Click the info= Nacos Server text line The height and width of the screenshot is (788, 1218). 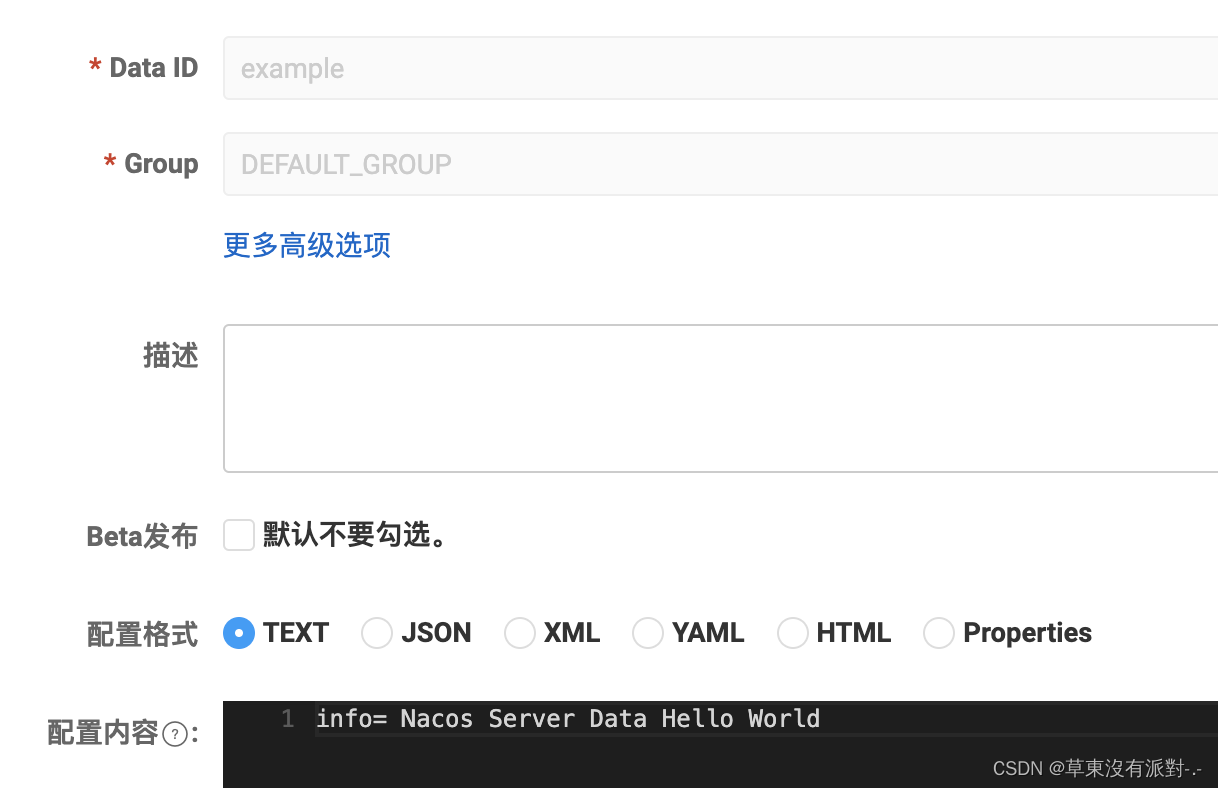(567, 718)
